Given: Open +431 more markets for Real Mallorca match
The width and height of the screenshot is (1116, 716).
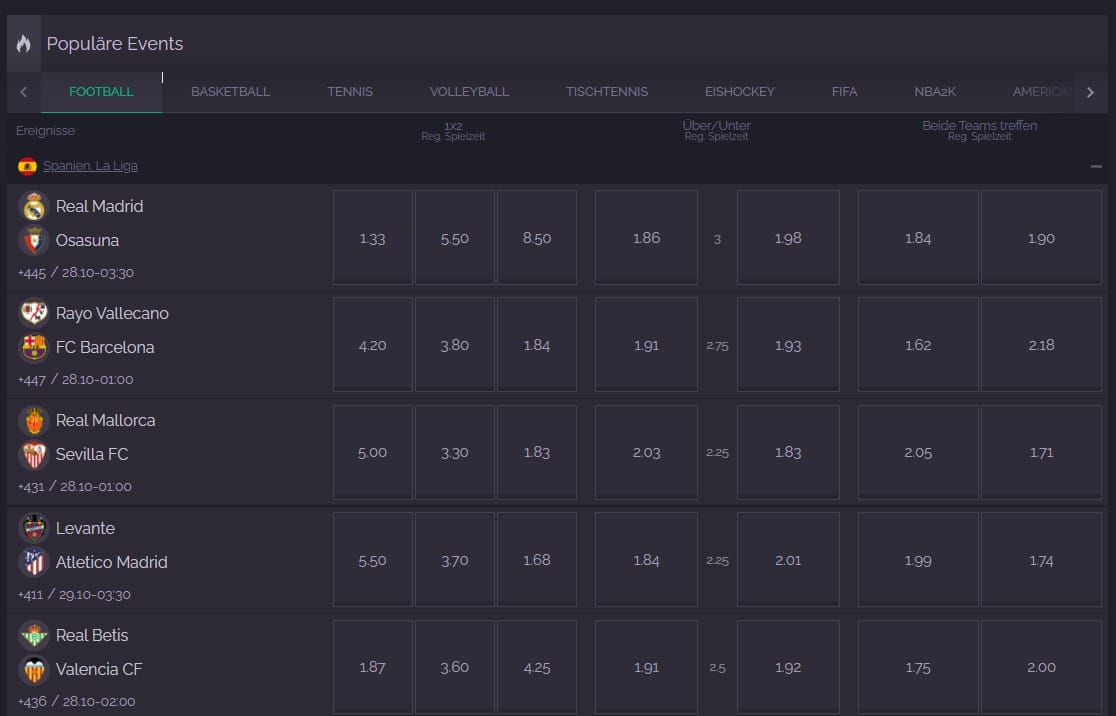Looking at the screenshot, I should pyautogui.click(x=31, y=487).
